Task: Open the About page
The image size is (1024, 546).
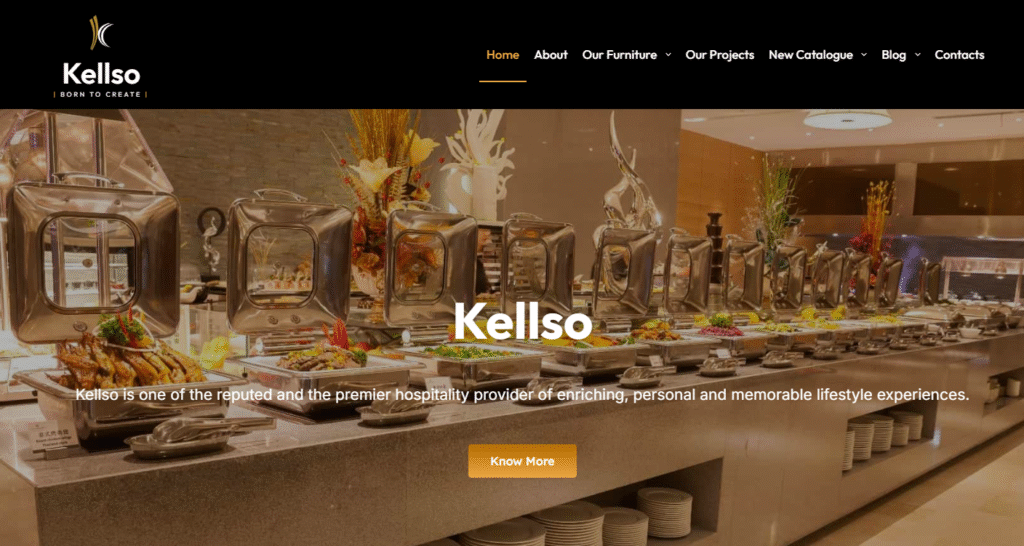Action: pyautogui.click(x=551, y=55)
